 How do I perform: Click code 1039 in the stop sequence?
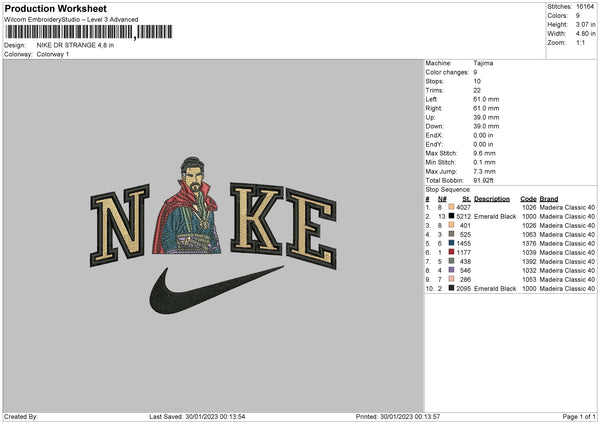tap(529, 253)
